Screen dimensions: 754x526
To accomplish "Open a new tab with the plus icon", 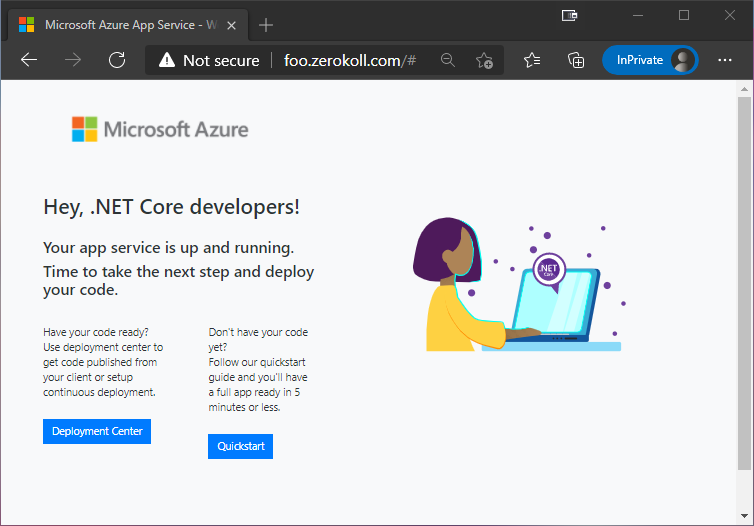I will [266, 25].
